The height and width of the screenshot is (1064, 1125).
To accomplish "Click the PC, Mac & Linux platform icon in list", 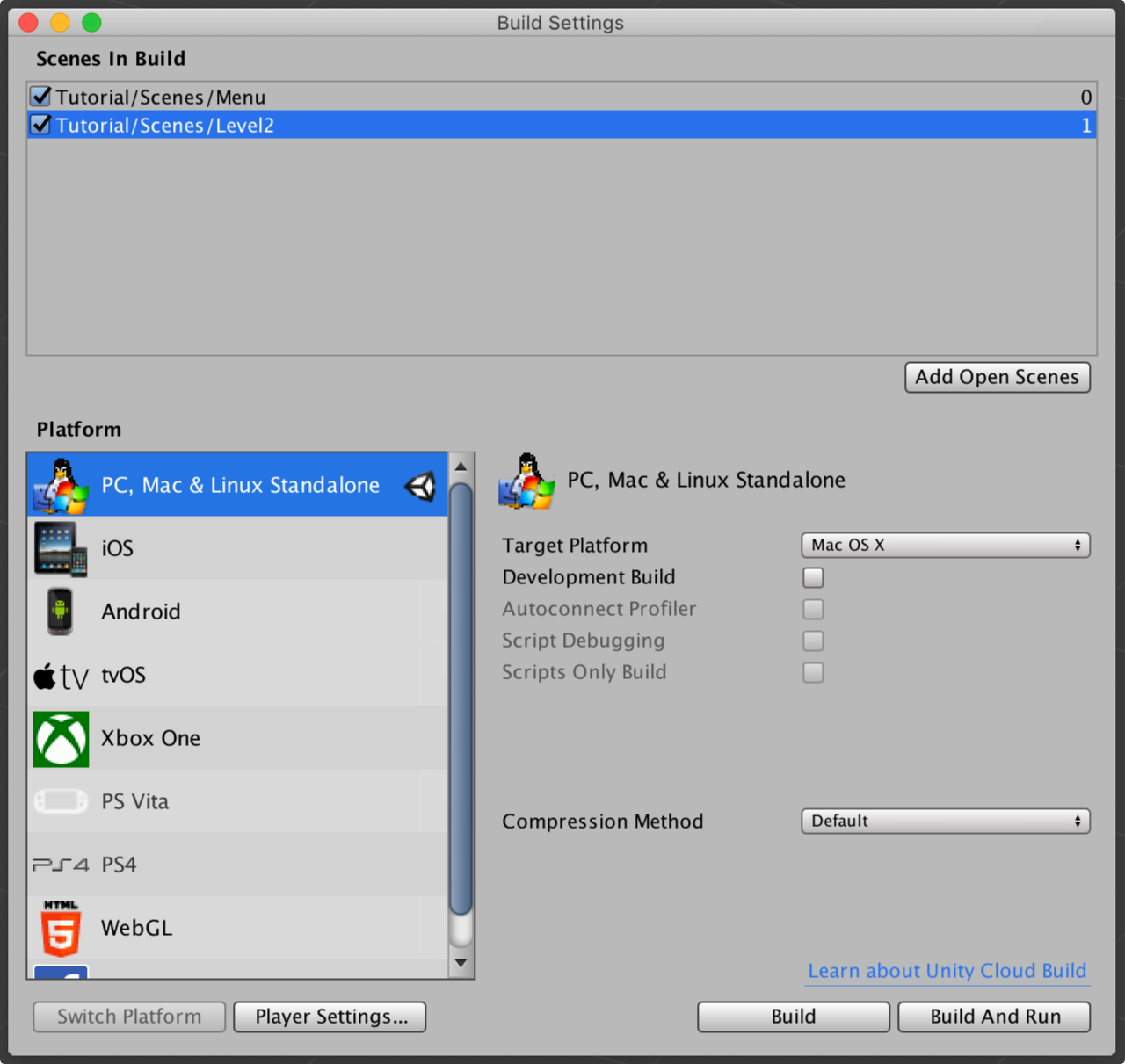I will pyautogui.click(x=61, y=485).
